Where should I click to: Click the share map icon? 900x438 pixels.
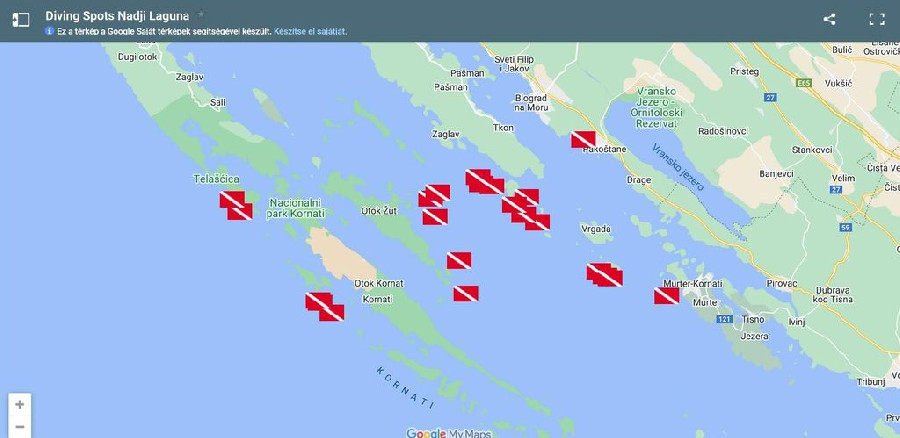[x=829, y=19]
